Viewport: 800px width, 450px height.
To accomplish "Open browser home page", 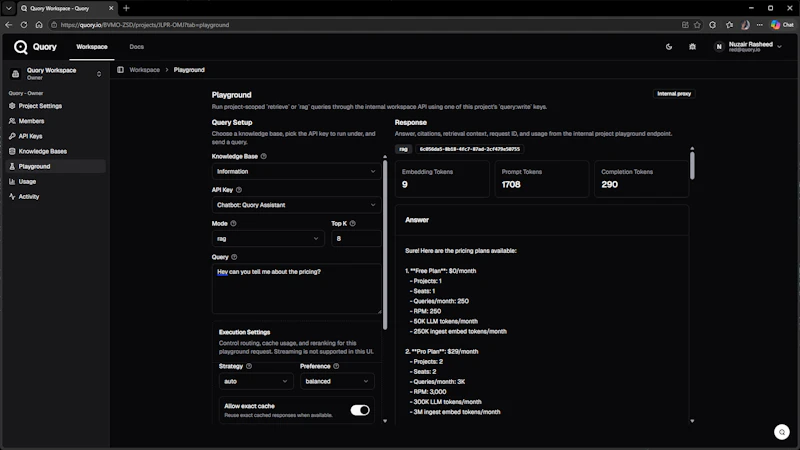I will (x=39, y=24).
